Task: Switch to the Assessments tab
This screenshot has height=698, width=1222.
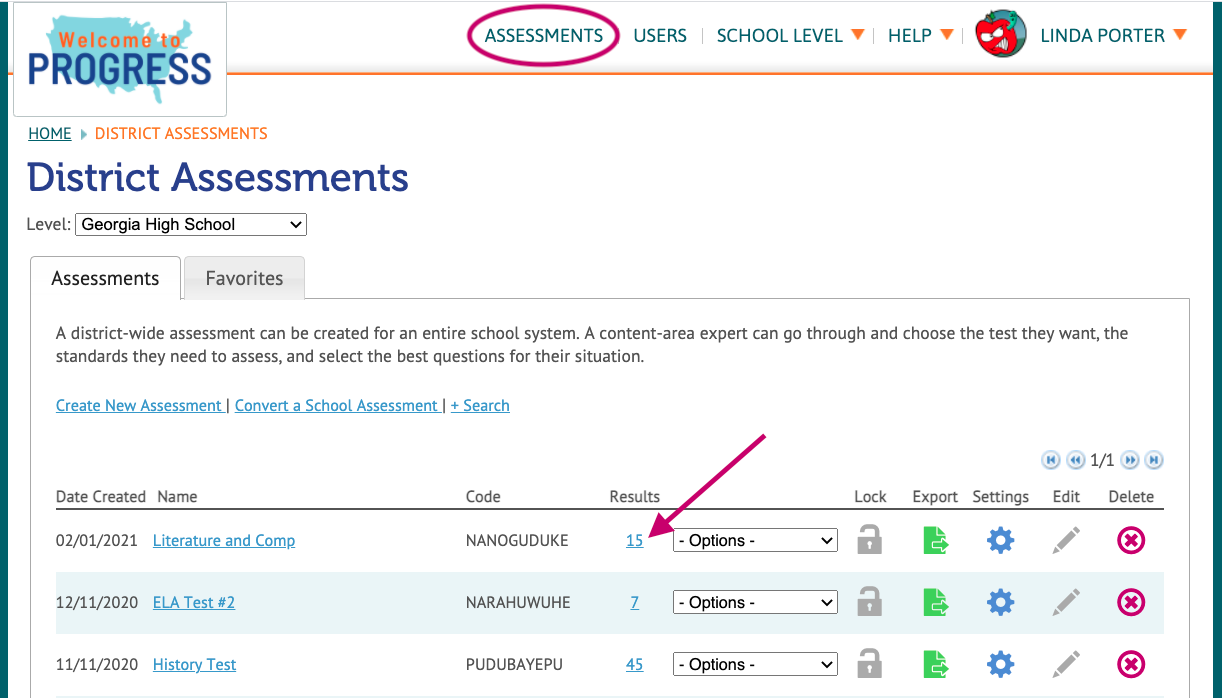Action: click(105, 278)
